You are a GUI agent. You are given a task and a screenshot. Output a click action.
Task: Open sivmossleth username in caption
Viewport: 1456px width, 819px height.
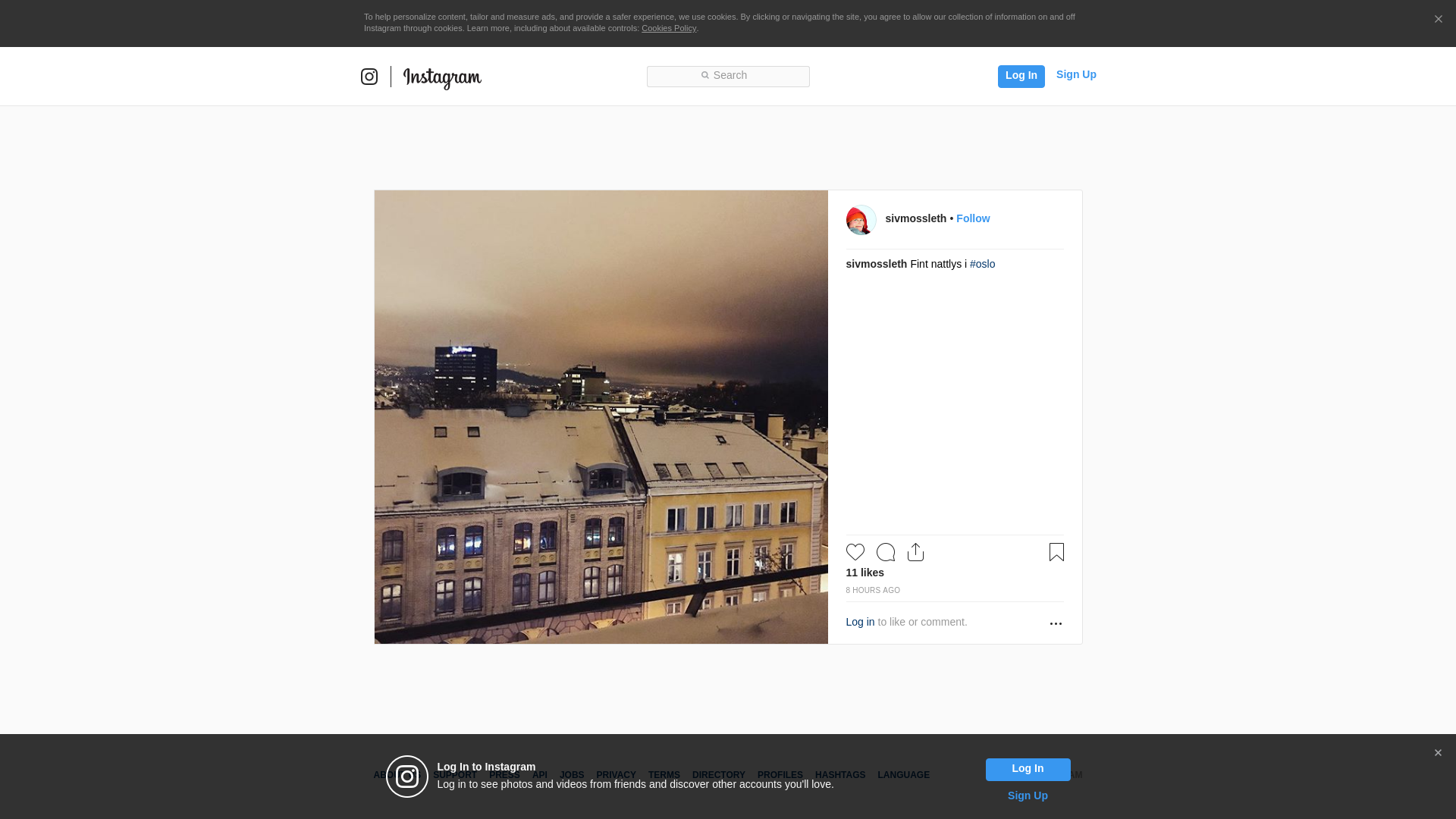[x=876, y=264]
